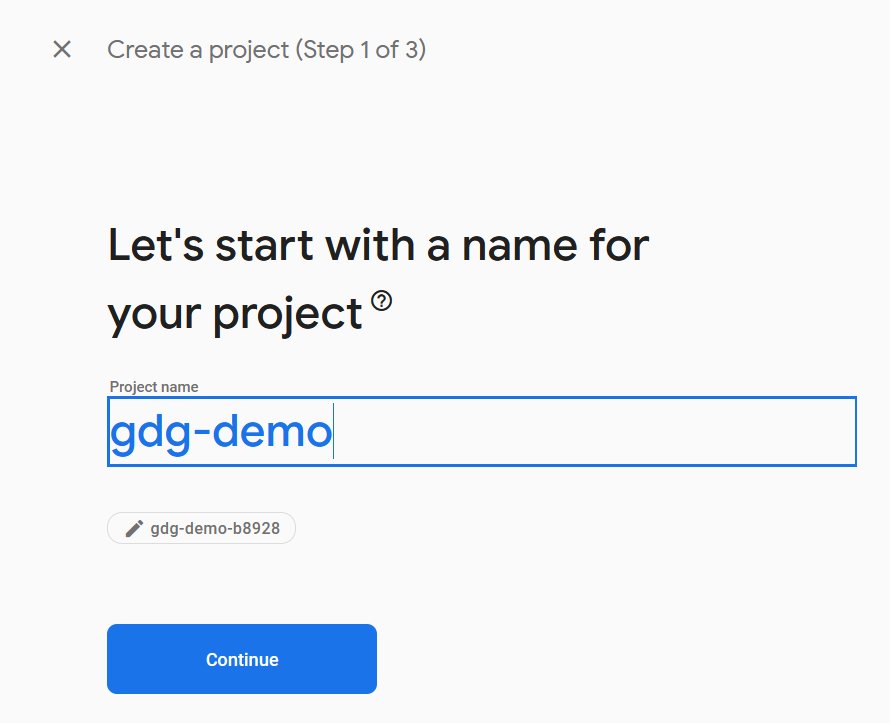Focus the Project name input field

tap(481, 431)
